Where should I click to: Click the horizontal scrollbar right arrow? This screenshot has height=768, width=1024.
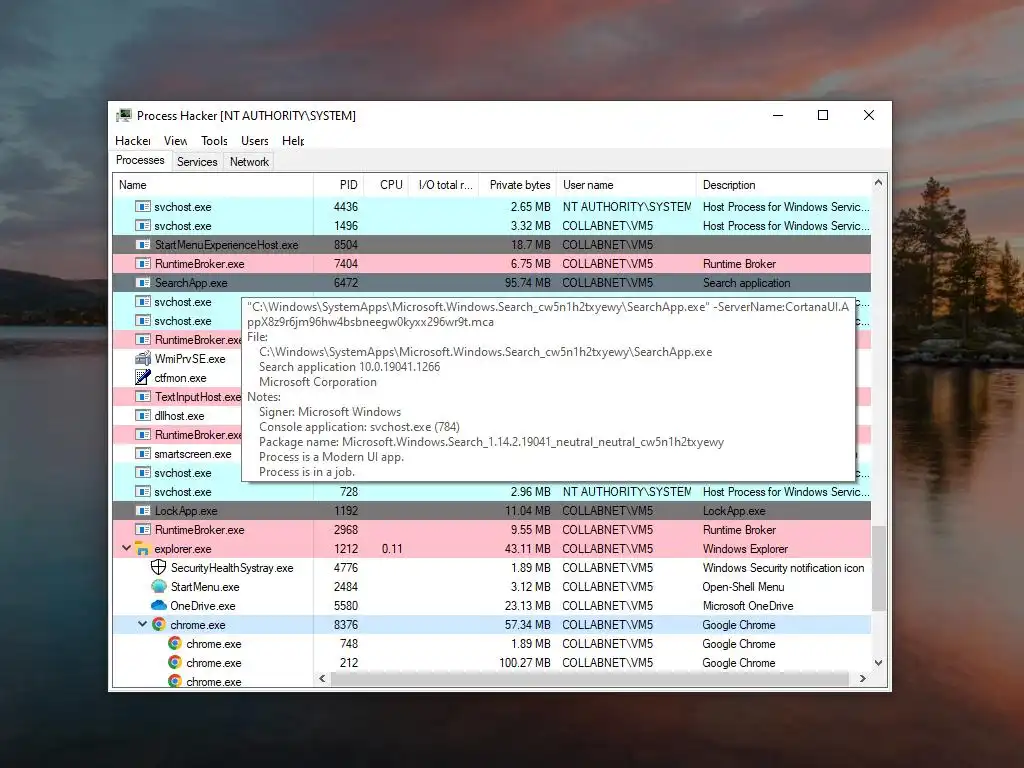863,679
